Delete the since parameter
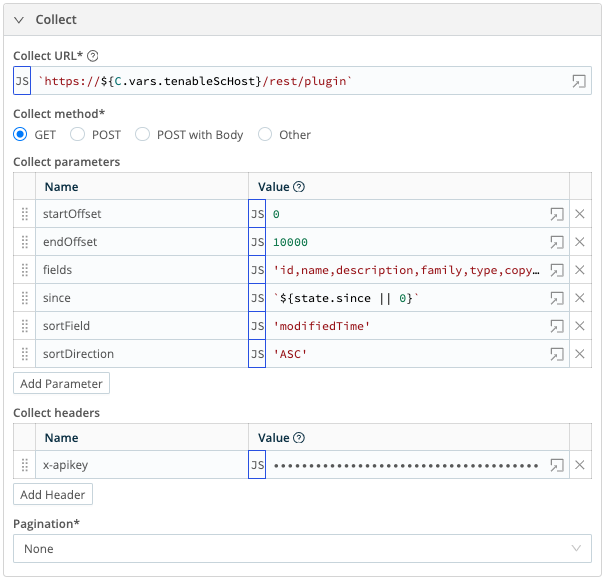 pos(580,298)
